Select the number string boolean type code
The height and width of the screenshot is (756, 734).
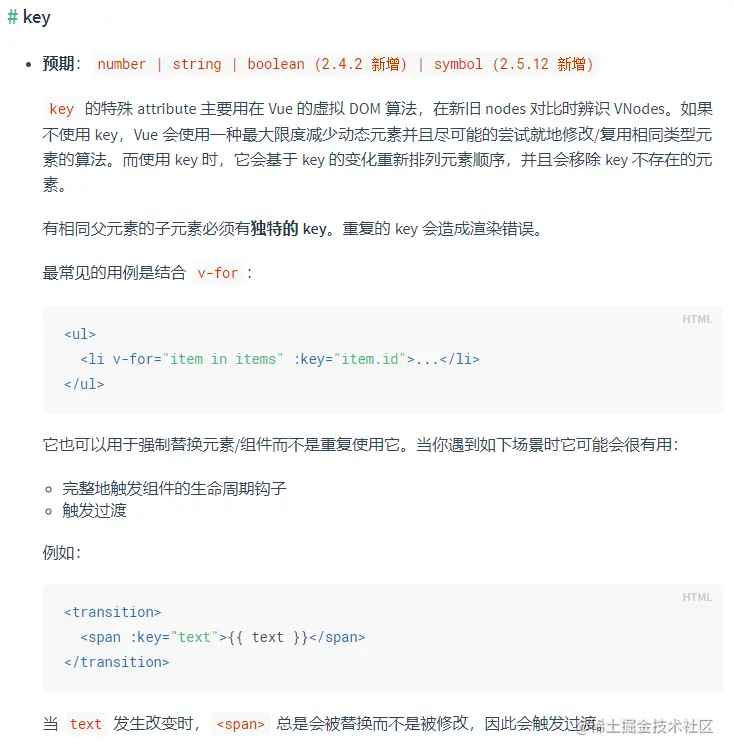click(345, 64)
